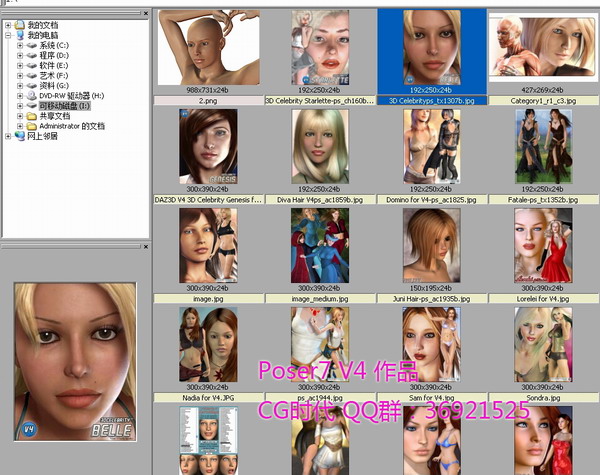600x475 pixels.
Task: Click the BELLE preview image
Action: point(75,362)
